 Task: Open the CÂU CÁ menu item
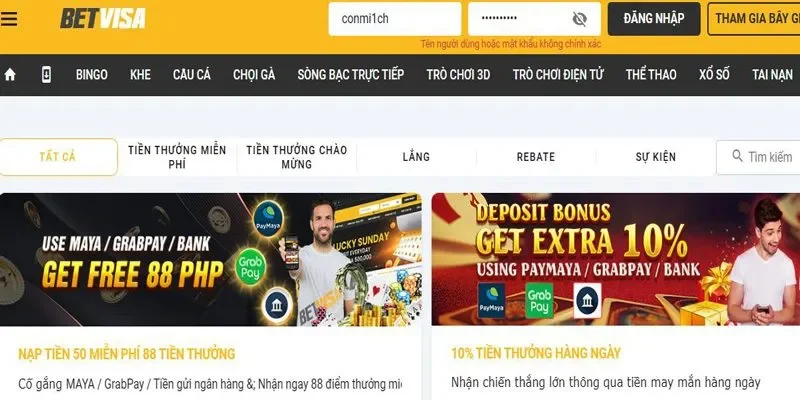191,75
